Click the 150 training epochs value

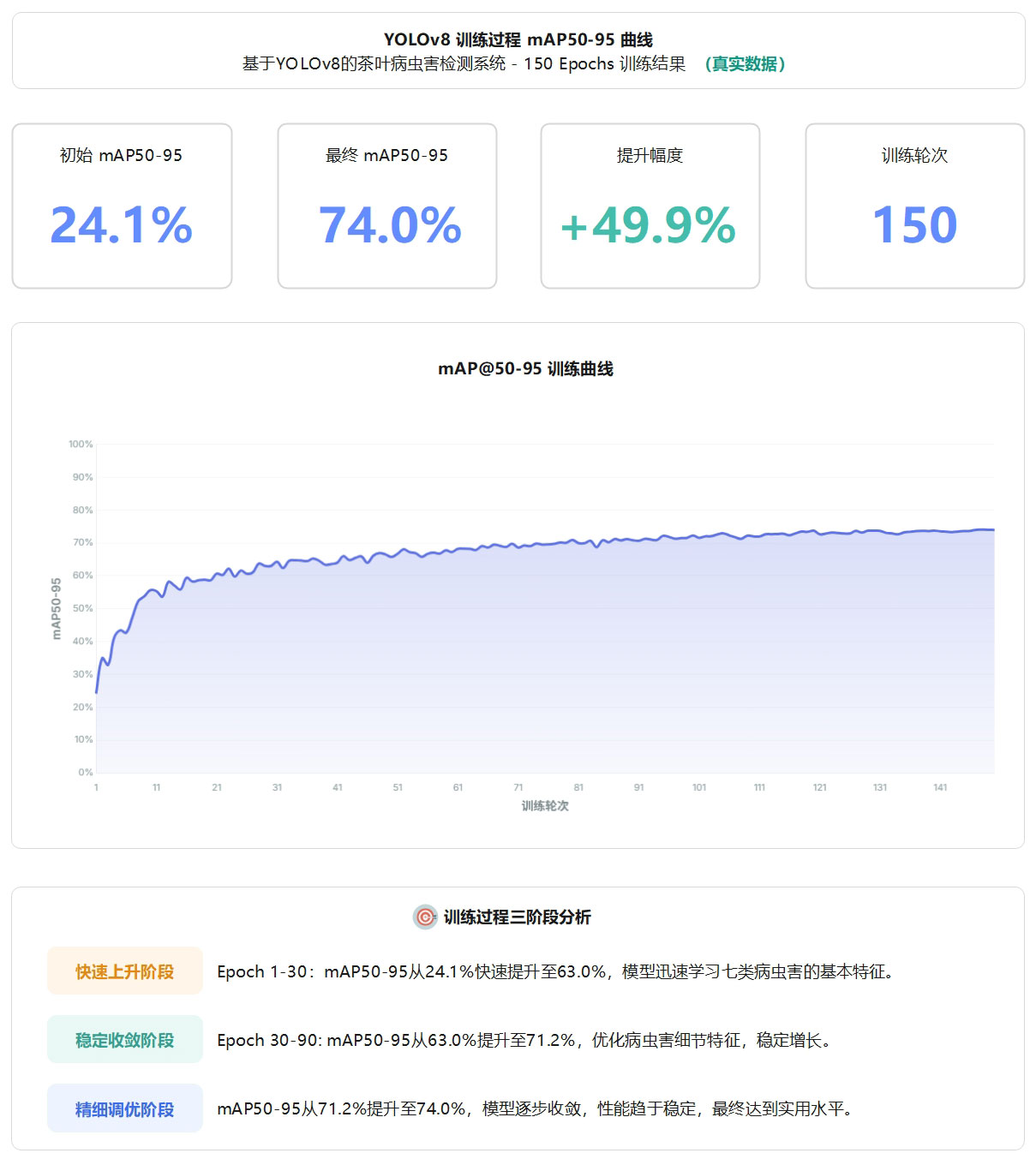914,225
